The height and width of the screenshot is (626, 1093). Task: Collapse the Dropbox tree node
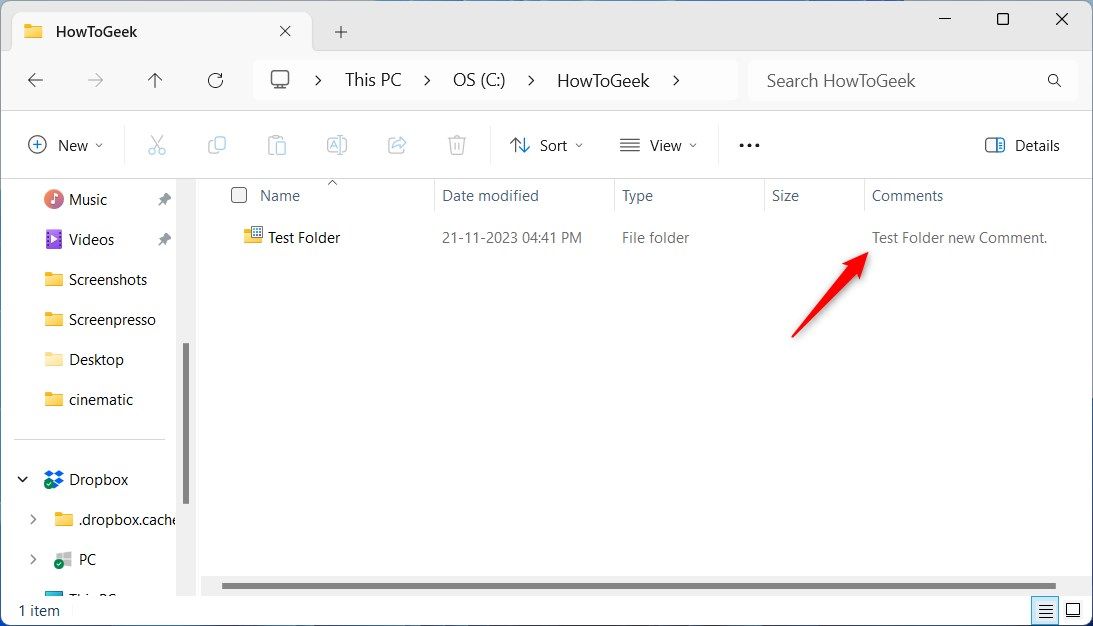tap(22, 480)
